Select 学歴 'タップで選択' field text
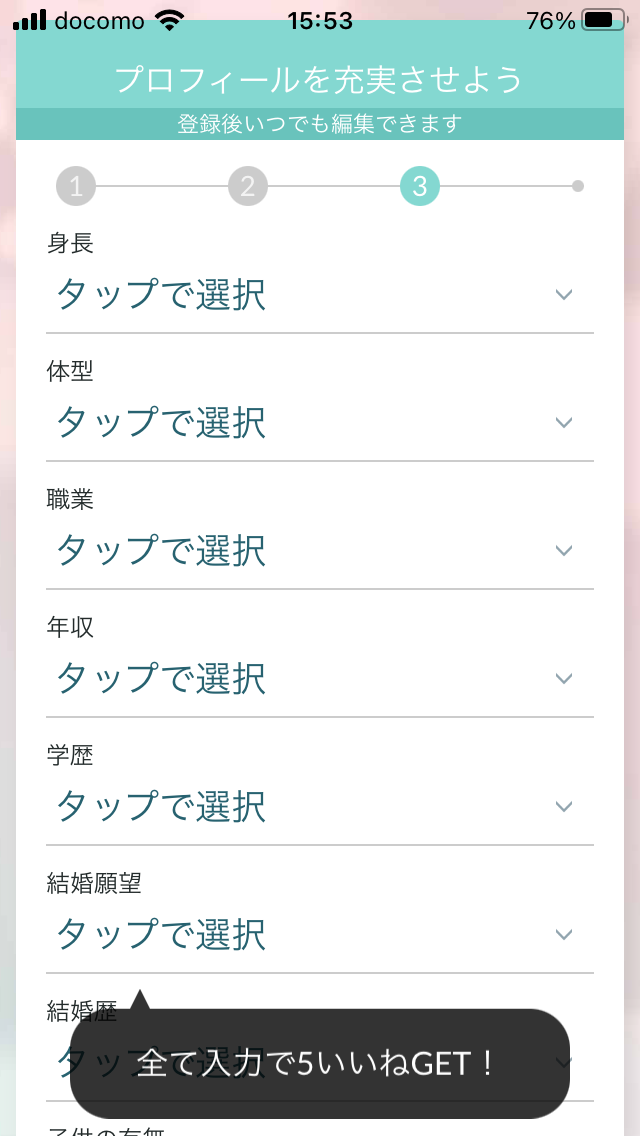Viewport: 640px width, 1136px height. [161, 807]
